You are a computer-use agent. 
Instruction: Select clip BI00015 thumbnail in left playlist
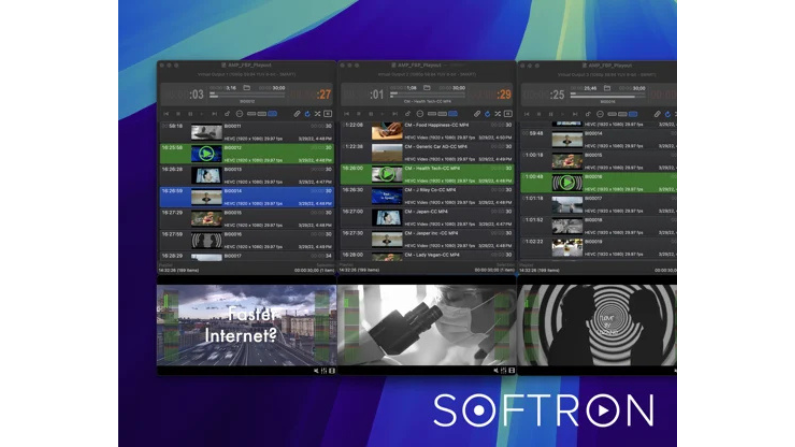[206, 219]
